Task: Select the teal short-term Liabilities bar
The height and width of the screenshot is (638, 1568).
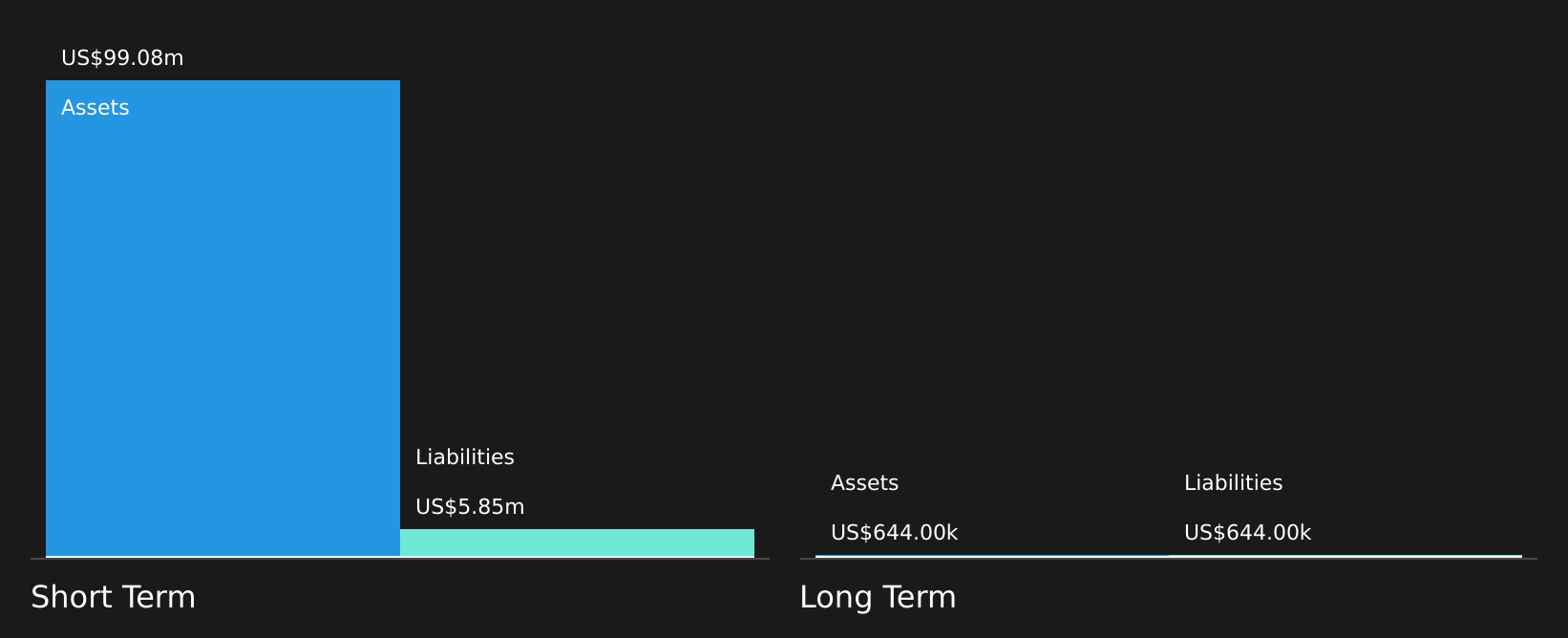Action: click(577, 542)
